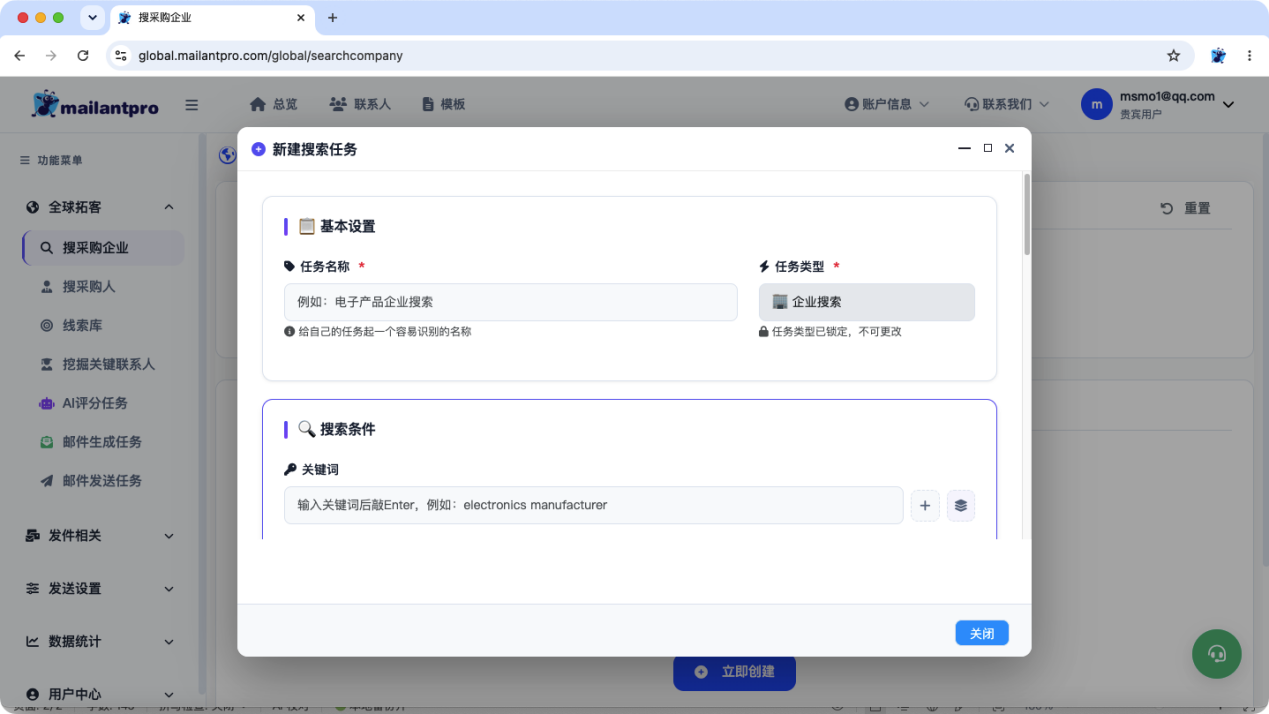The height and width of the screenshot is (714, 1269).
Task: Open 总览 home tab
Action: pos(274,104)
